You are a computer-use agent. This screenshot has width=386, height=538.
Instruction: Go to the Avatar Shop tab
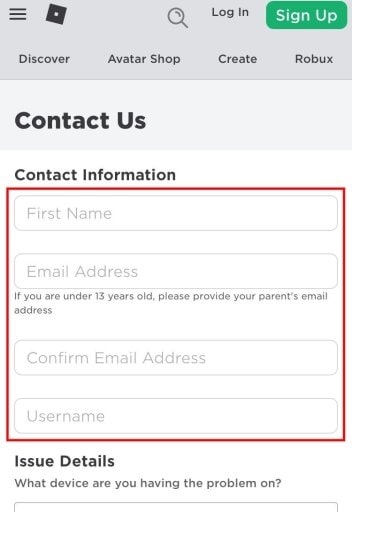[x=144, y=59]
